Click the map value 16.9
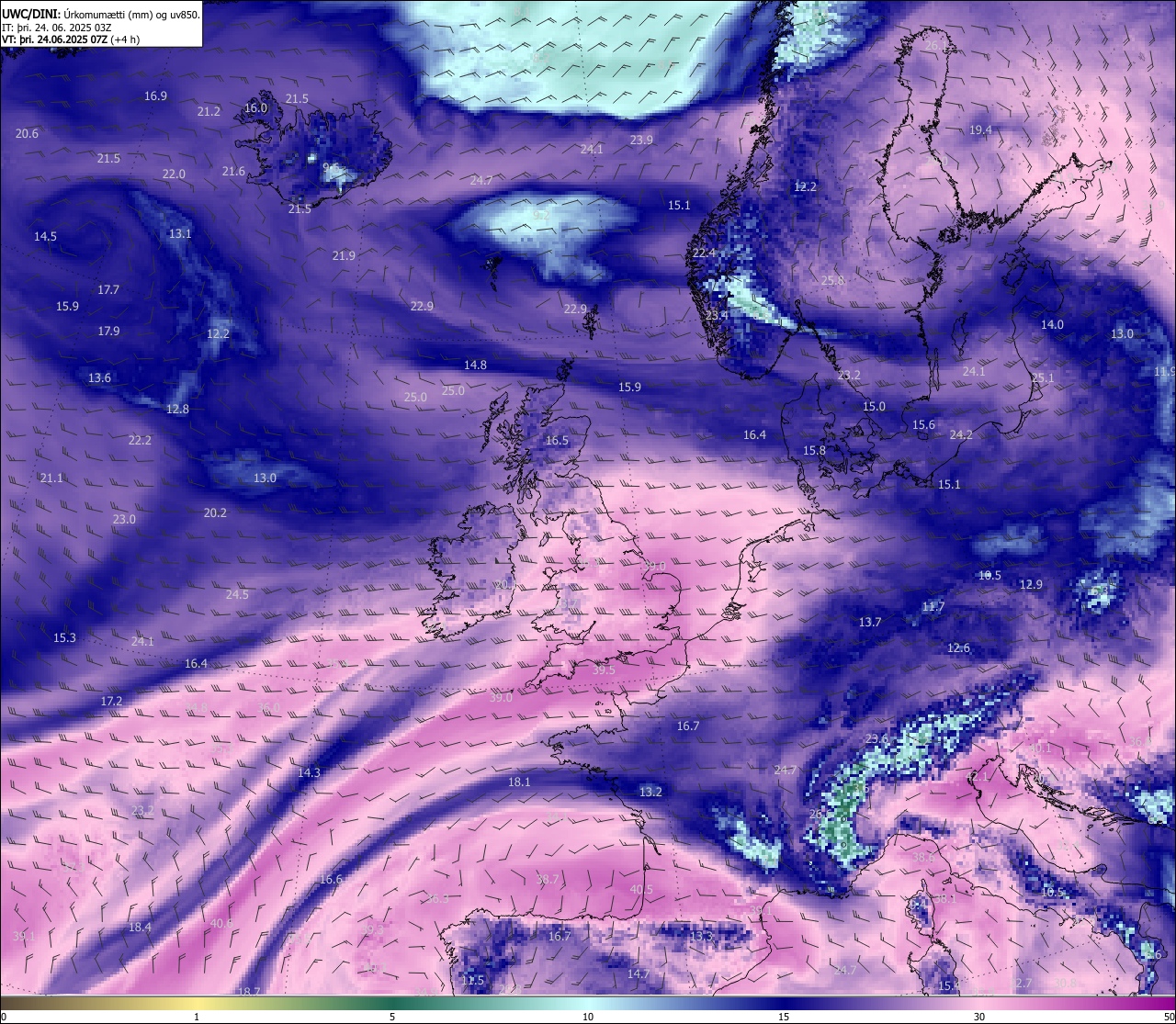Viewport: 1176px width, 1024px height. point(155,96)
